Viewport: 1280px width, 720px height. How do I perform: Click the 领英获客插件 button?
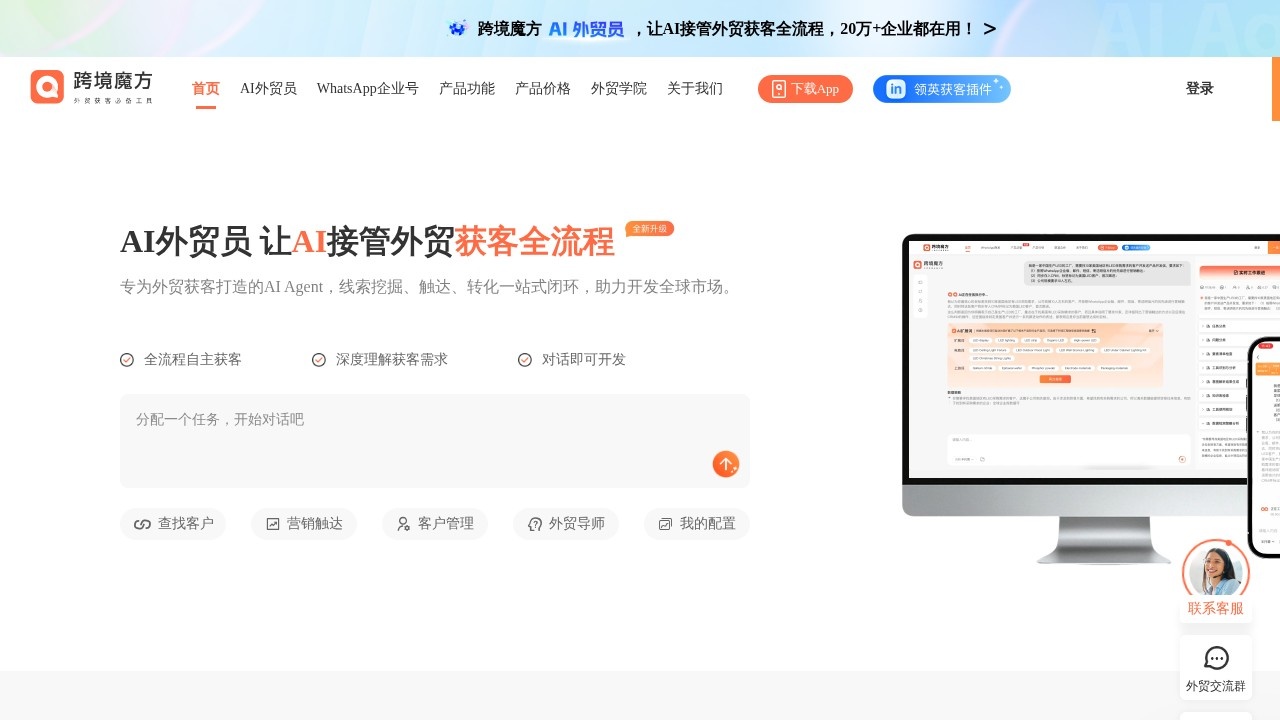tap(942, 89)
